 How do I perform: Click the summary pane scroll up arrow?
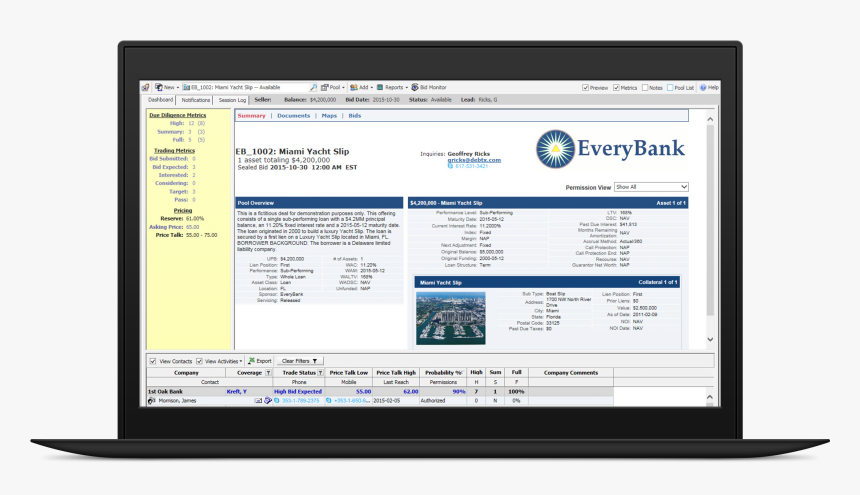pos(710,119)
